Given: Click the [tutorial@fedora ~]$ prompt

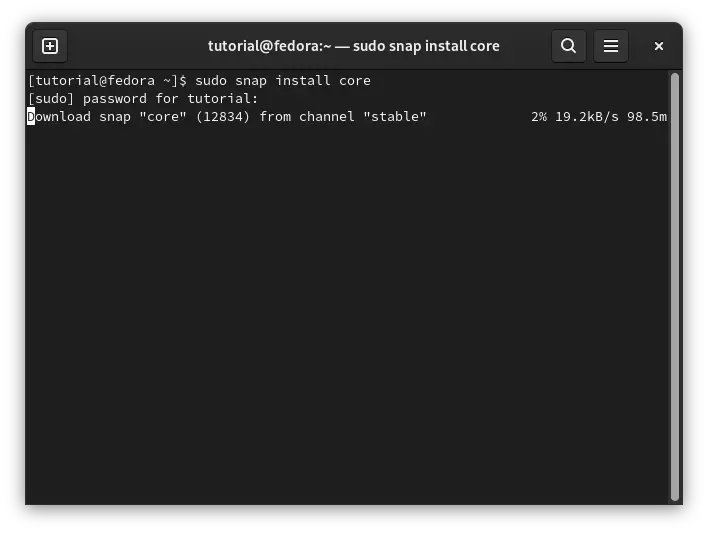Looking at the screenshot, I should 107,81.
